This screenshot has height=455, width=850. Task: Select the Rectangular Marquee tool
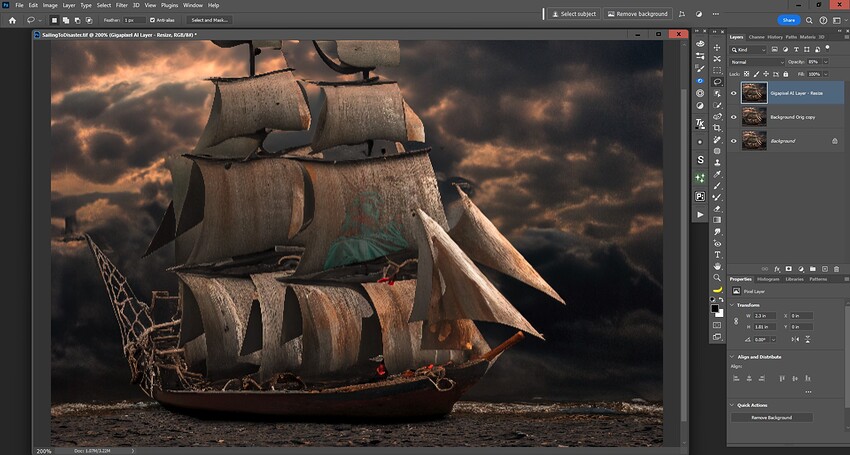pyautogui.click(x=717, y=70)
